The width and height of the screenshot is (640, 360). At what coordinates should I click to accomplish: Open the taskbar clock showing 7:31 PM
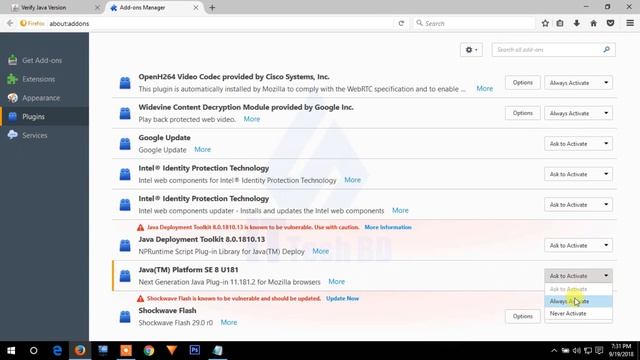(621, 351)
